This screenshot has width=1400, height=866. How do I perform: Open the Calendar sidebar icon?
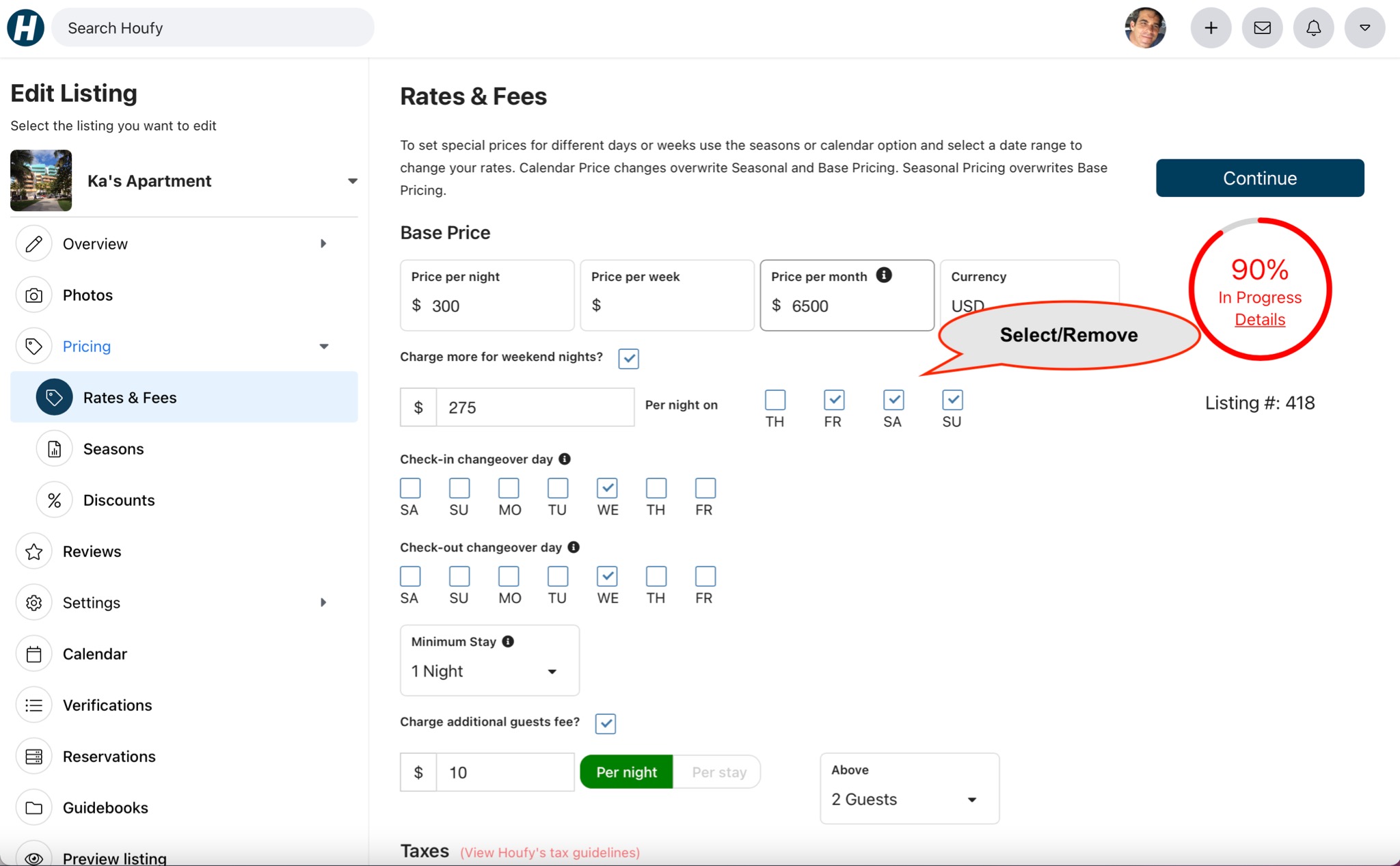click(x=33, y=654)
